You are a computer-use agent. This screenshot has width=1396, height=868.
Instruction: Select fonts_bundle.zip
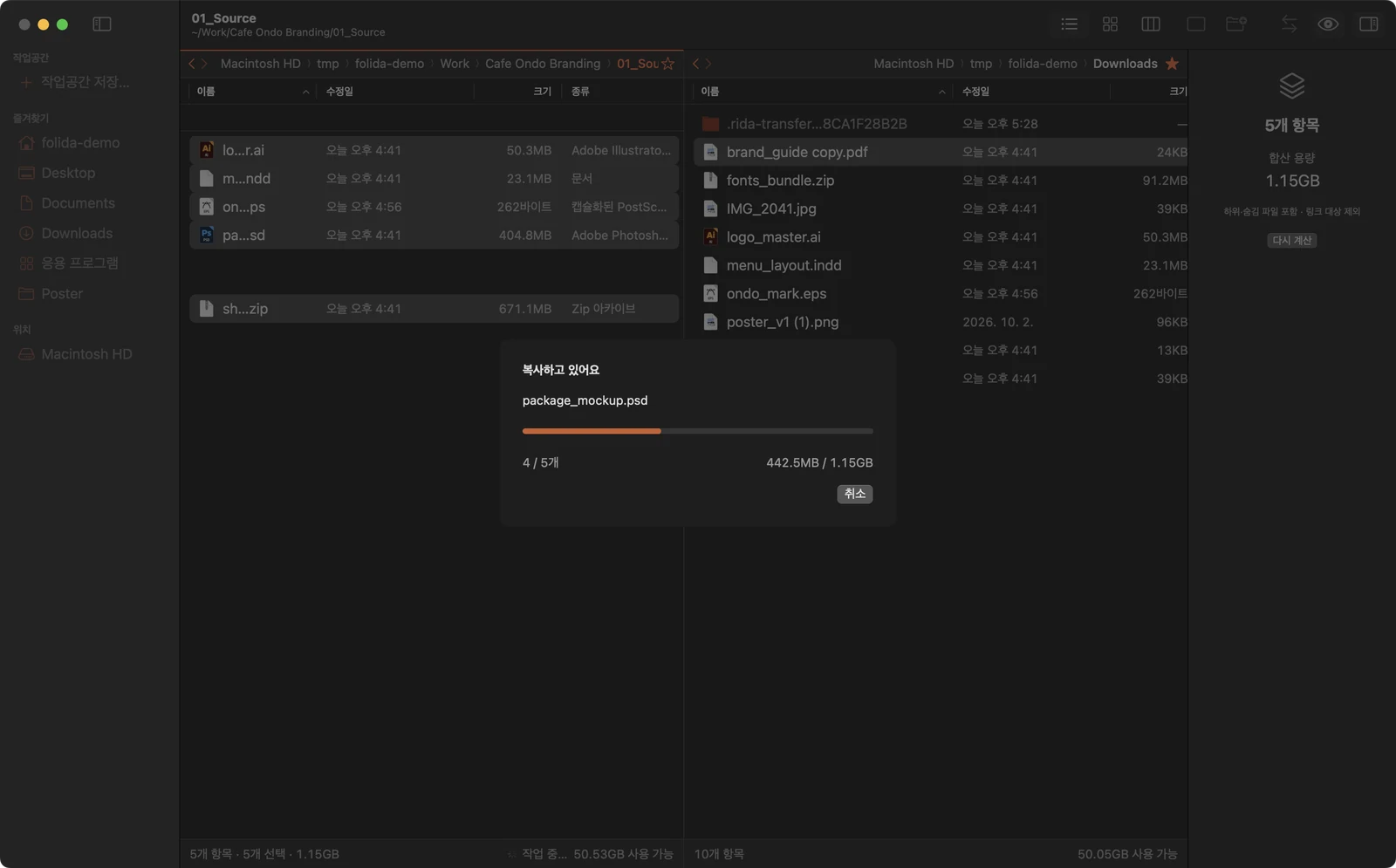(x=941, y=181)
